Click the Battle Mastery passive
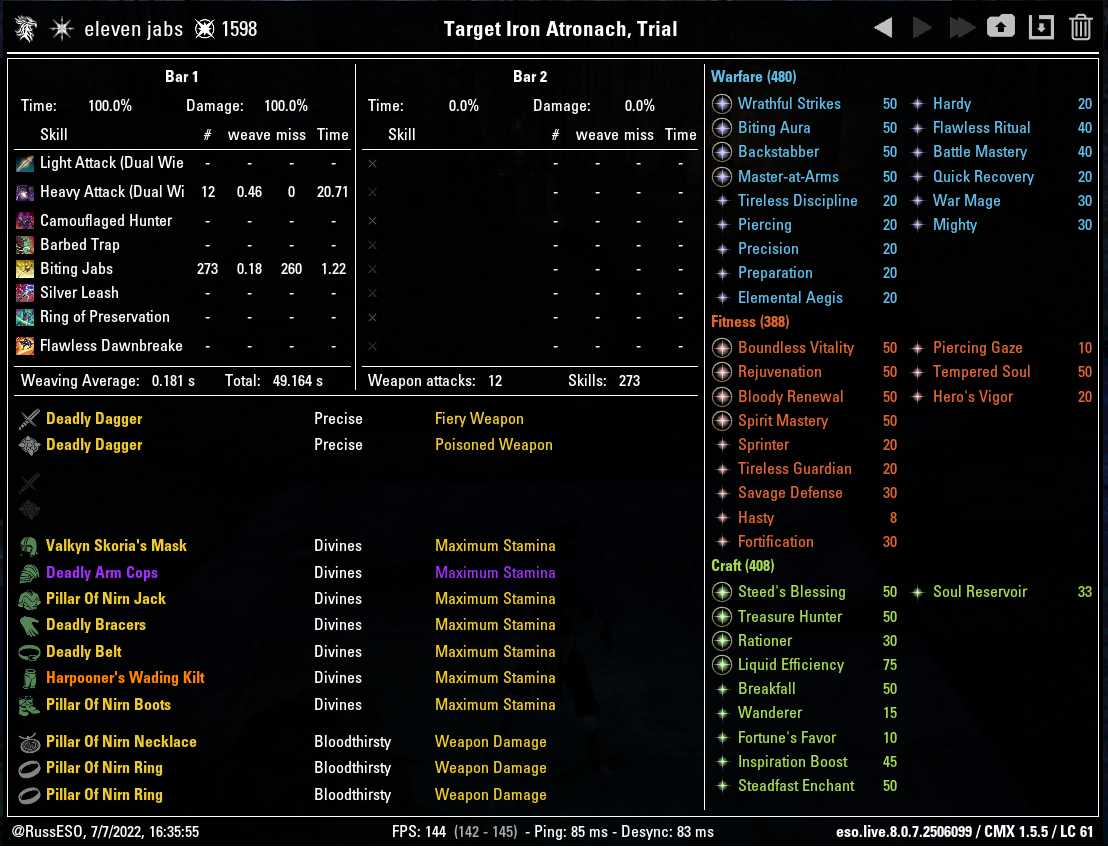Image resolution: width=1108 pixels, height=850 pixels. pyautogui.click(x=980, y=152)
